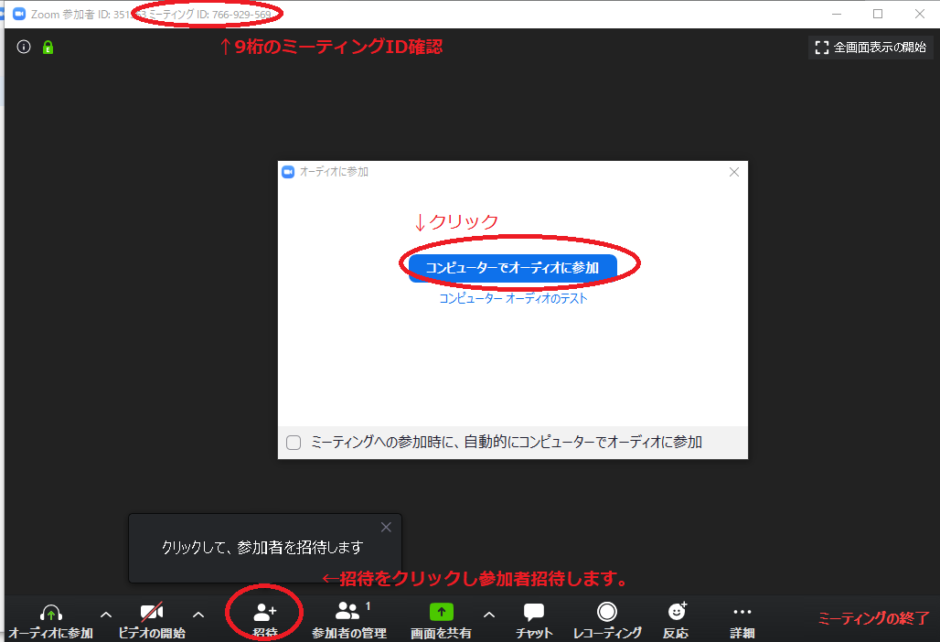Dismiss the invite participants tooltip
The image size is (940, 642).
point(386,527)
